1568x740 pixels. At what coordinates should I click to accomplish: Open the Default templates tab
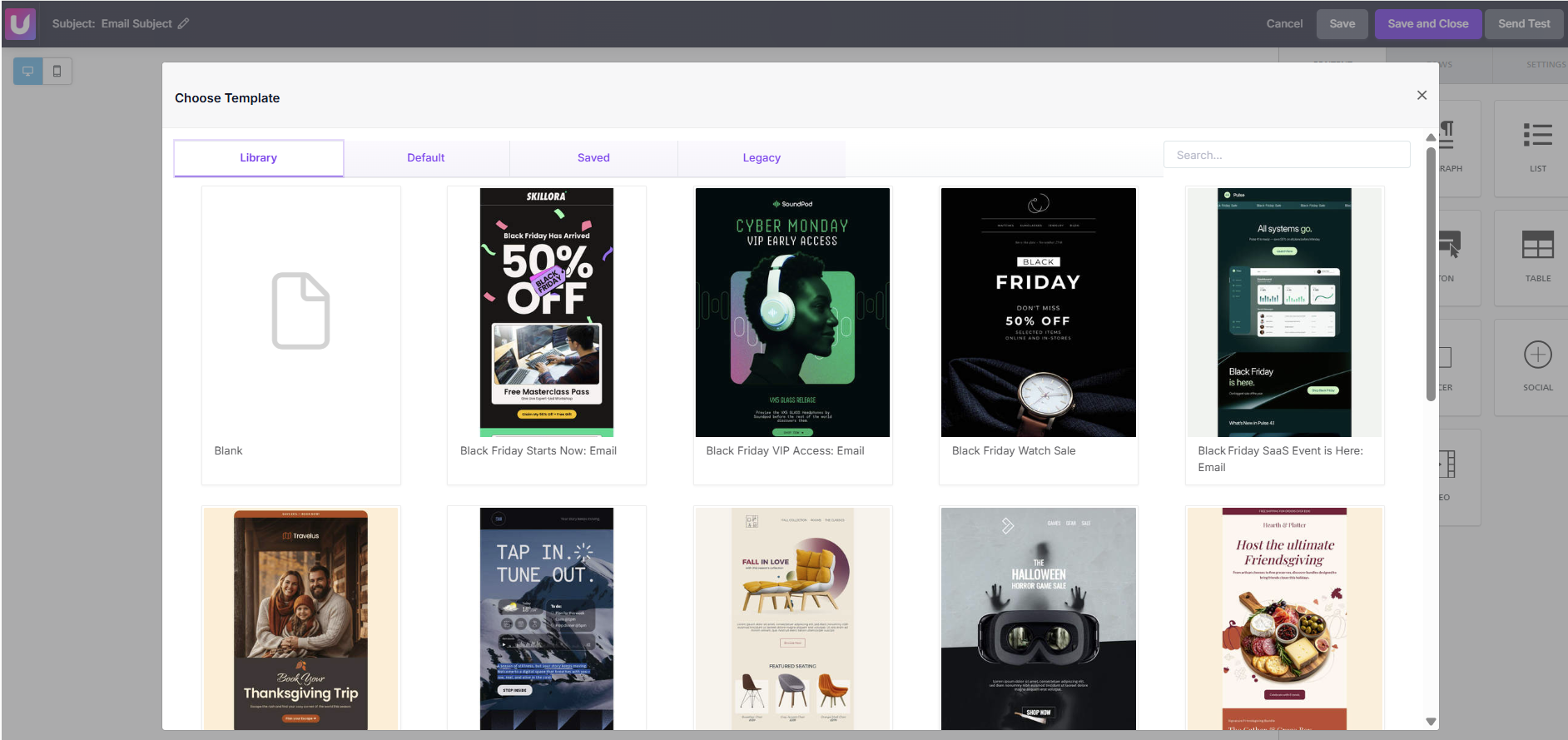coord(426,157)
